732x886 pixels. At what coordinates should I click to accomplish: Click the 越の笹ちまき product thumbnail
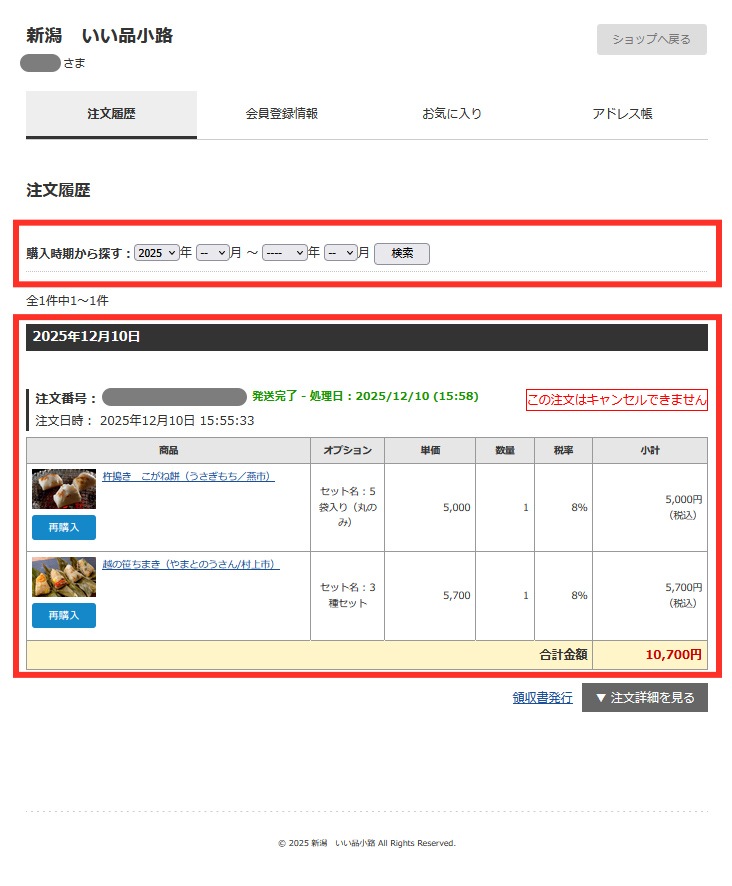[64, 577]
